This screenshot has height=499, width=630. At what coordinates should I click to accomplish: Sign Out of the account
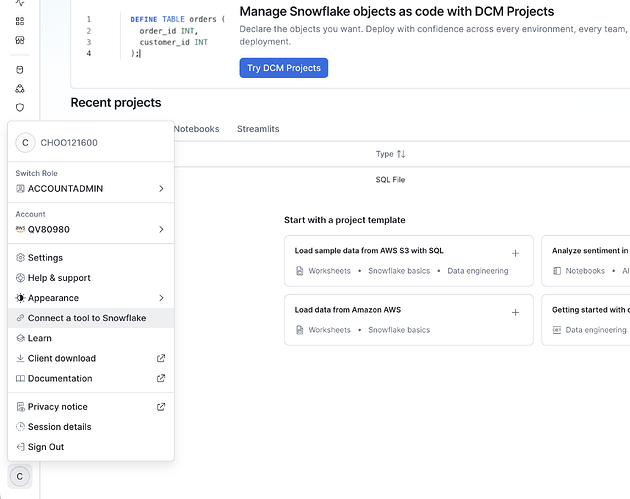coord(91,447)
